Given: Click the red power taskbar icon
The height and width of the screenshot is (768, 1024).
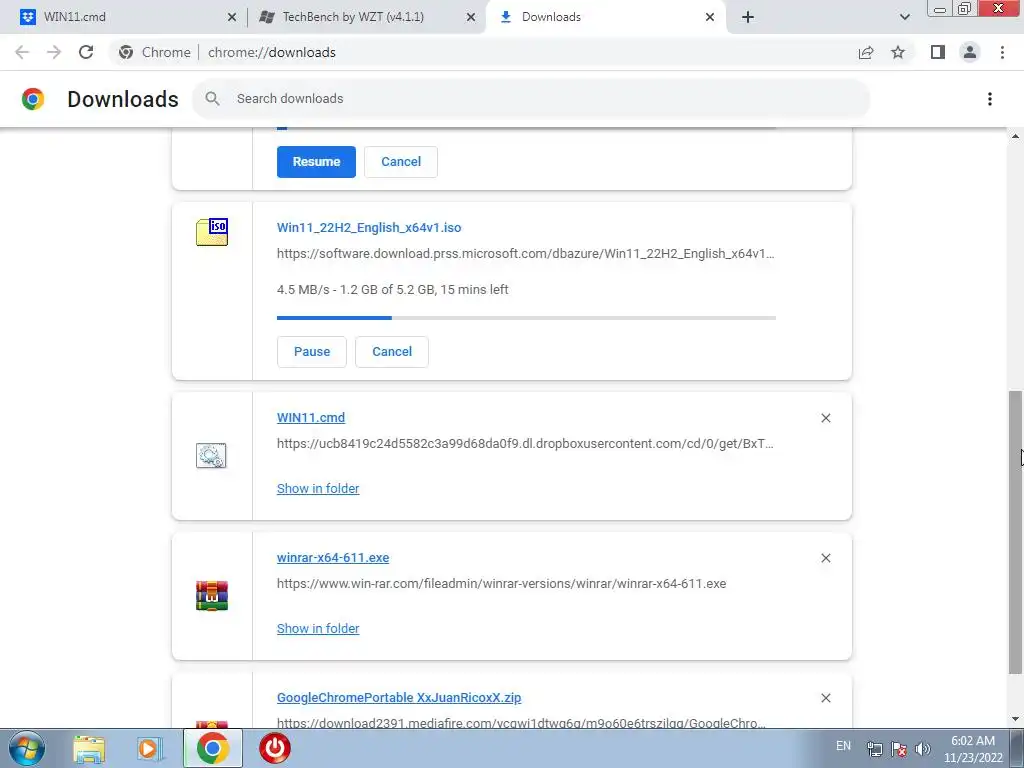Looking at the screenshot, I should click(x=275, y=748).
